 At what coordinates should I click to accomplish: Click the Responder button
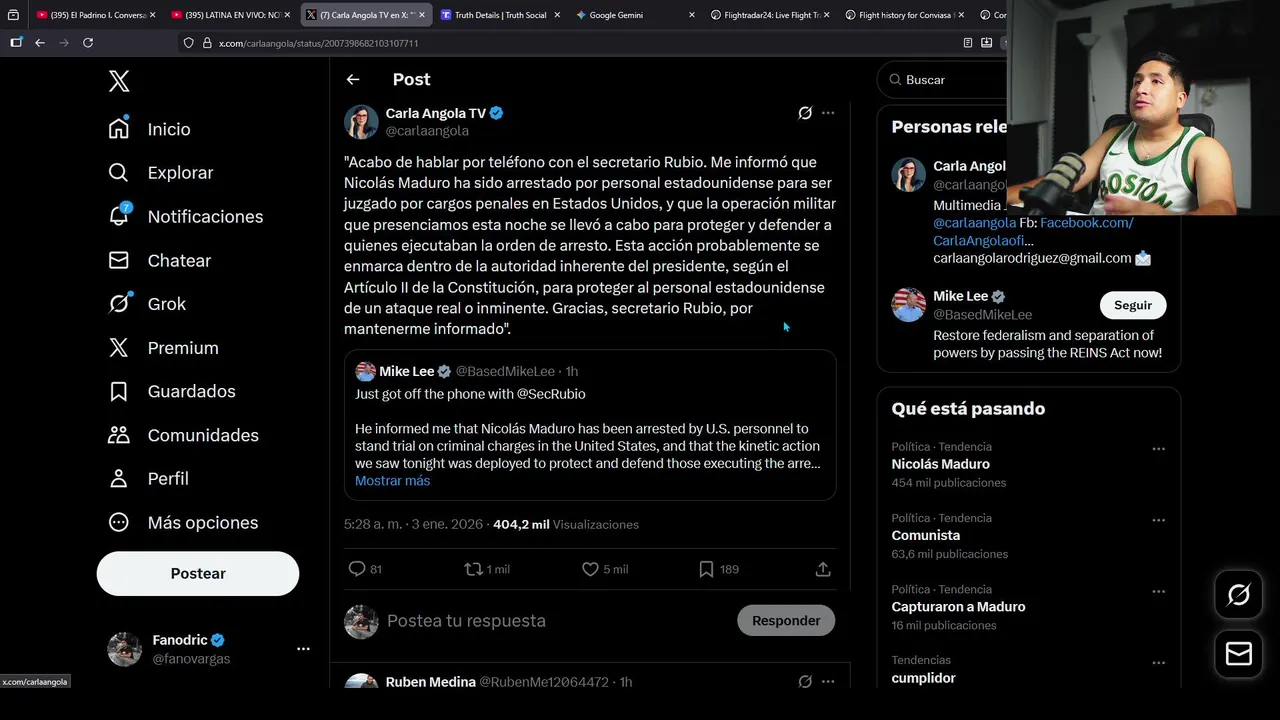(786, 621)
